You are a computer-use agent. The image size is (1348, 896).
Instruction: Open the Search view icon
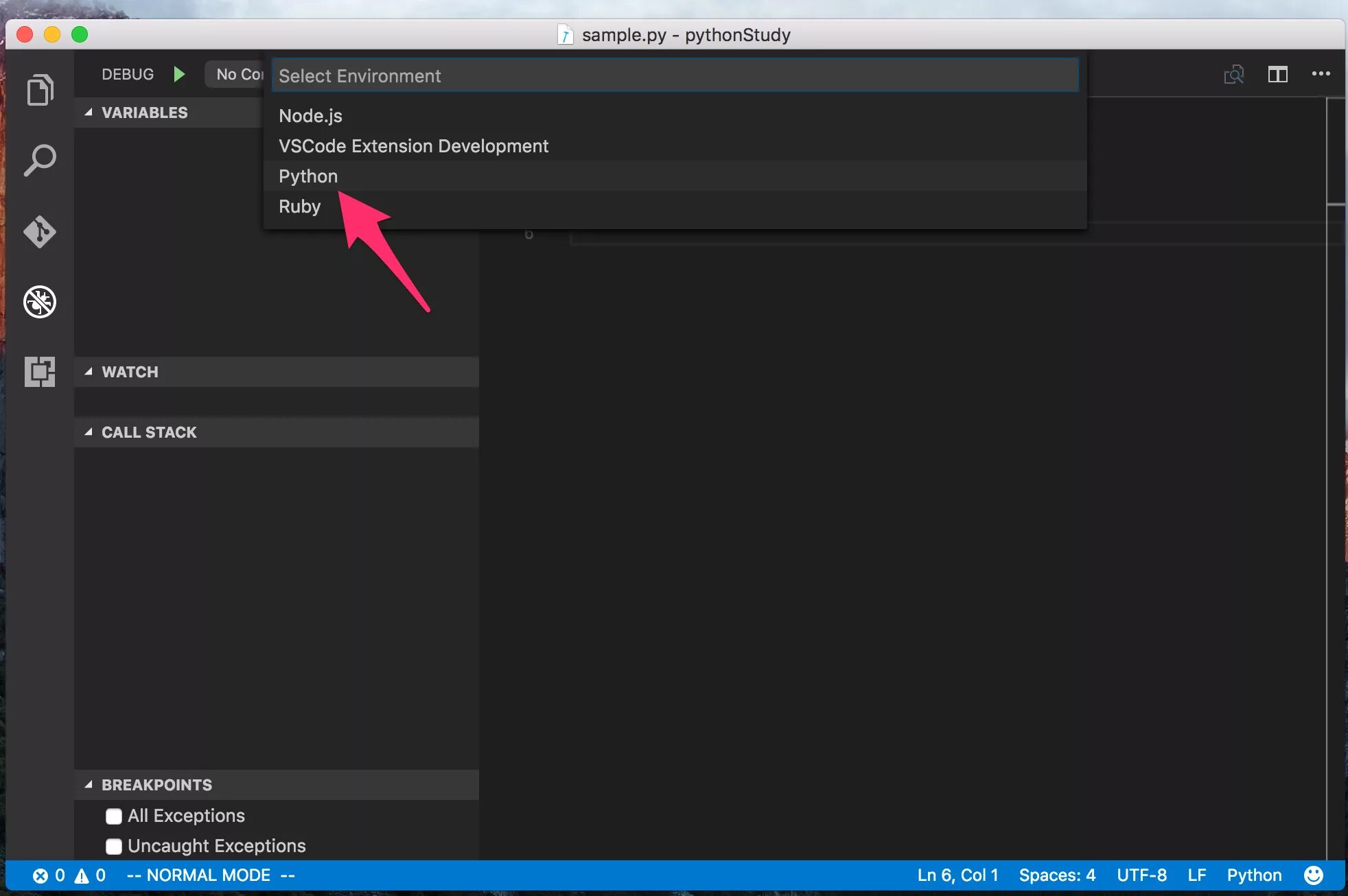coord(40,161)
